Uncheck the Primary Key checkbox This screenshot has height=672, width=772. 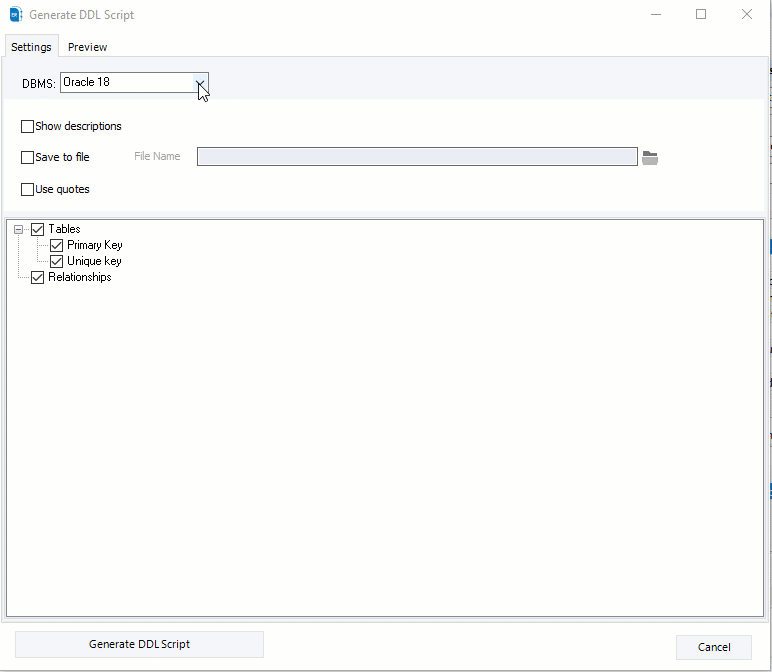tap(57, 245)
